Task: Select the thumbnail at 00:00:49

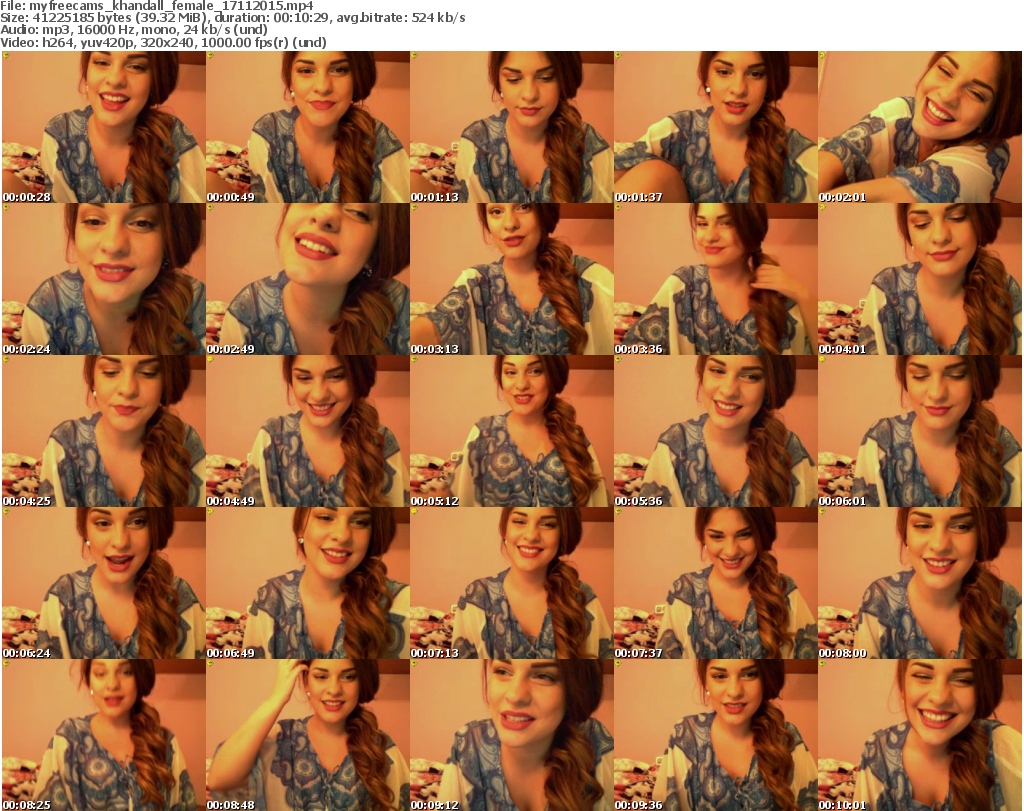Action: click(308, 127)
